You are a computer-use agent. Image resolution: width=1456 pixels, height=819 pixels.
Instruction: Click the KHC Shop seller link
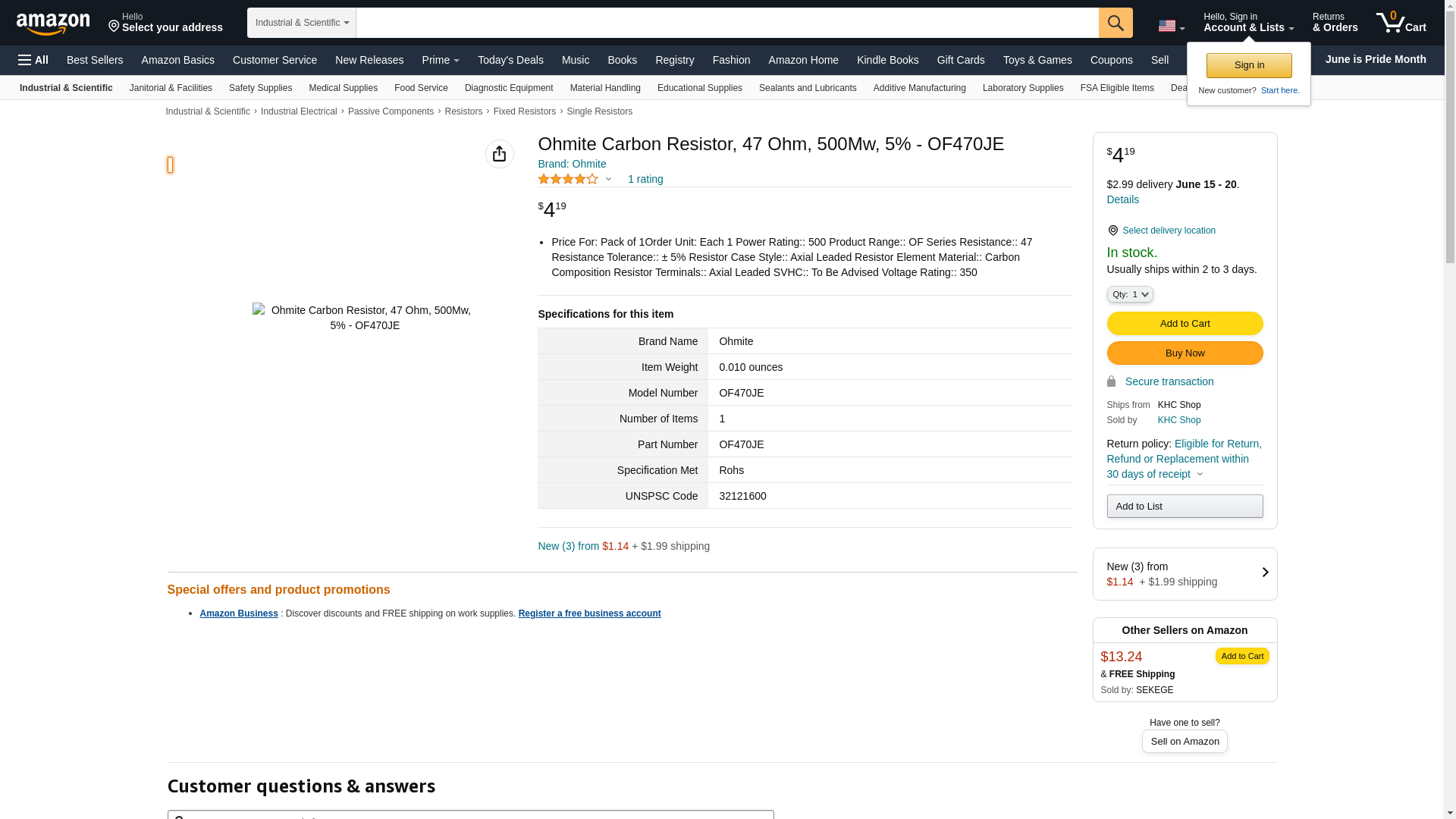point(1178,420)
